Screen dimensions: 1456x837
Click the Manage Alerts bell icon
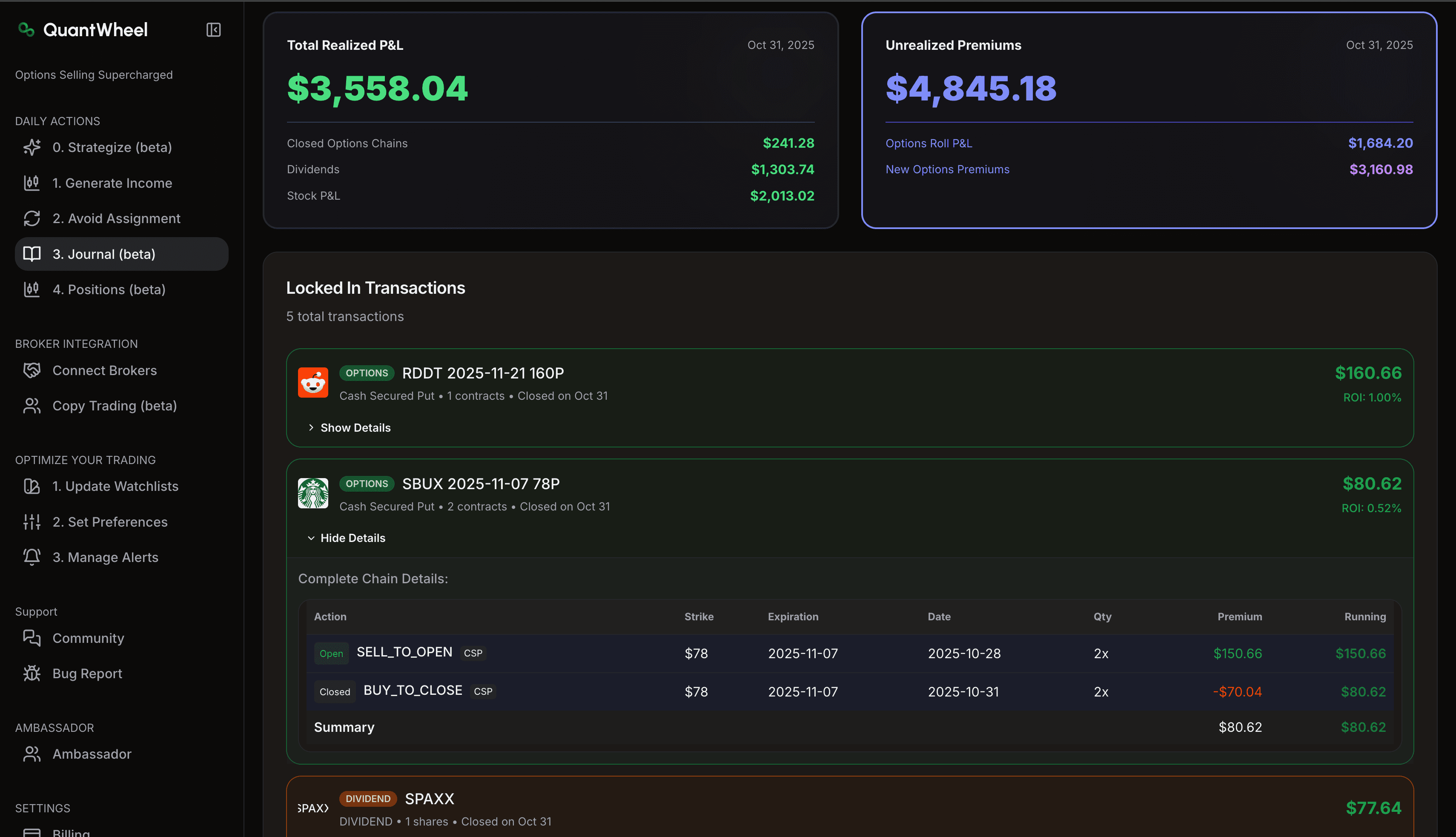coord(32,557)
